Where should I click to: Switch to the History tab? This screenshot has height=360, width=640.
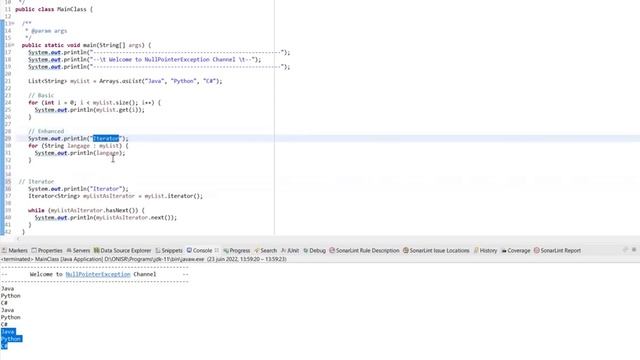click(x=485, y=250)
